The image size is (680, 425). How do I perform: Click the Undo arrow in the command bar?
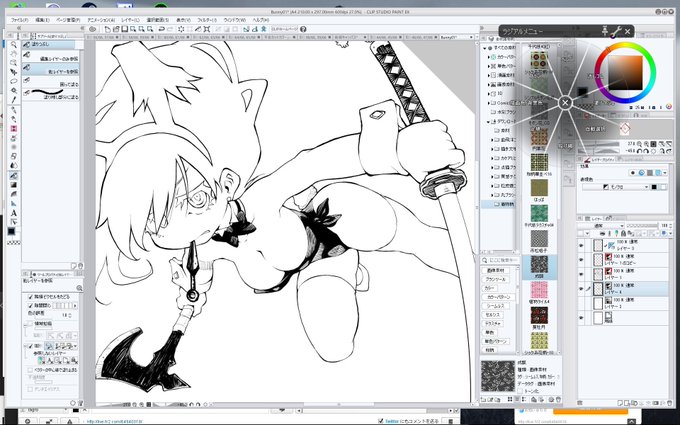click(x=161, y=29)
